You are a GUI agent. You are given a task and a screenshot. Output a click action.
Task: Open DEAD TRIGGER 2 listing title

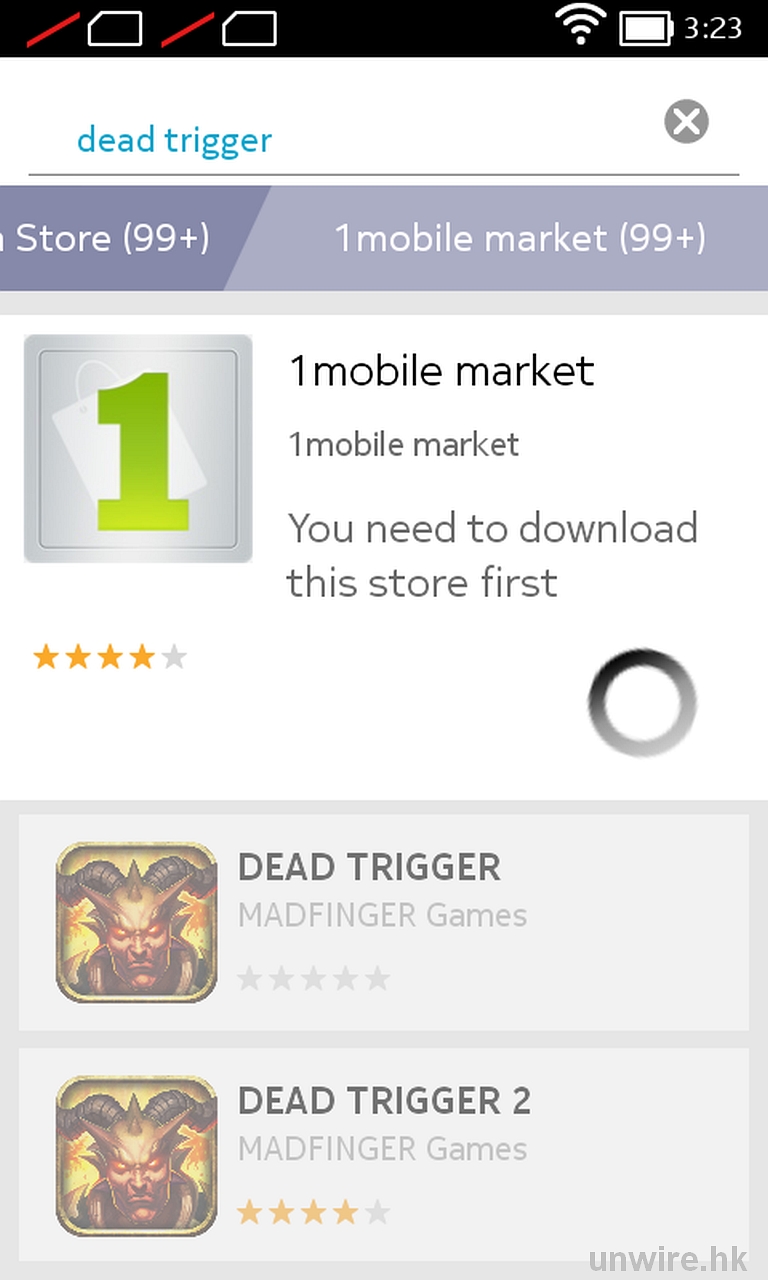(384, 1101)
